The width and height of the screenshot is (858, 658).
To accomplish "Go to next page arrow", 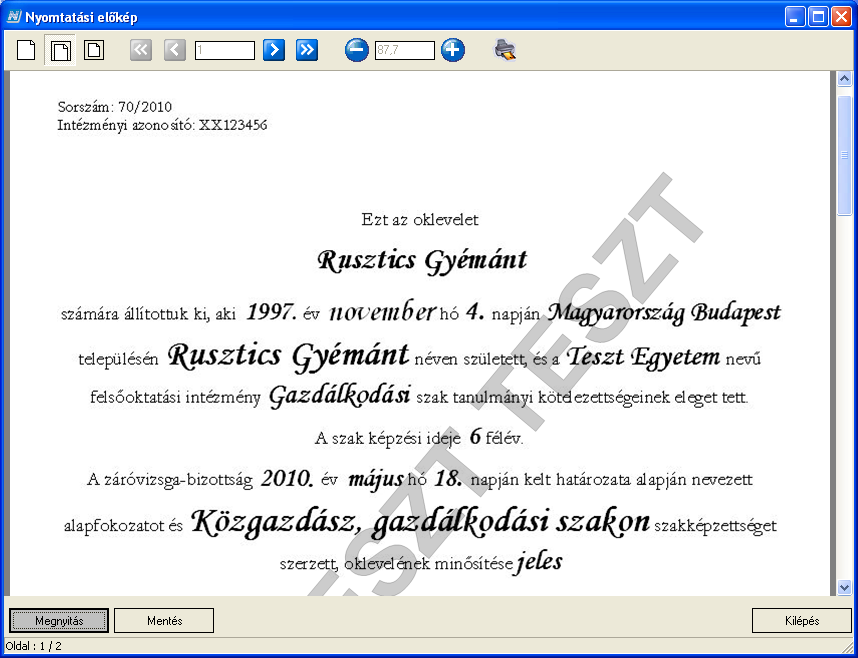I will pos(274,50).
